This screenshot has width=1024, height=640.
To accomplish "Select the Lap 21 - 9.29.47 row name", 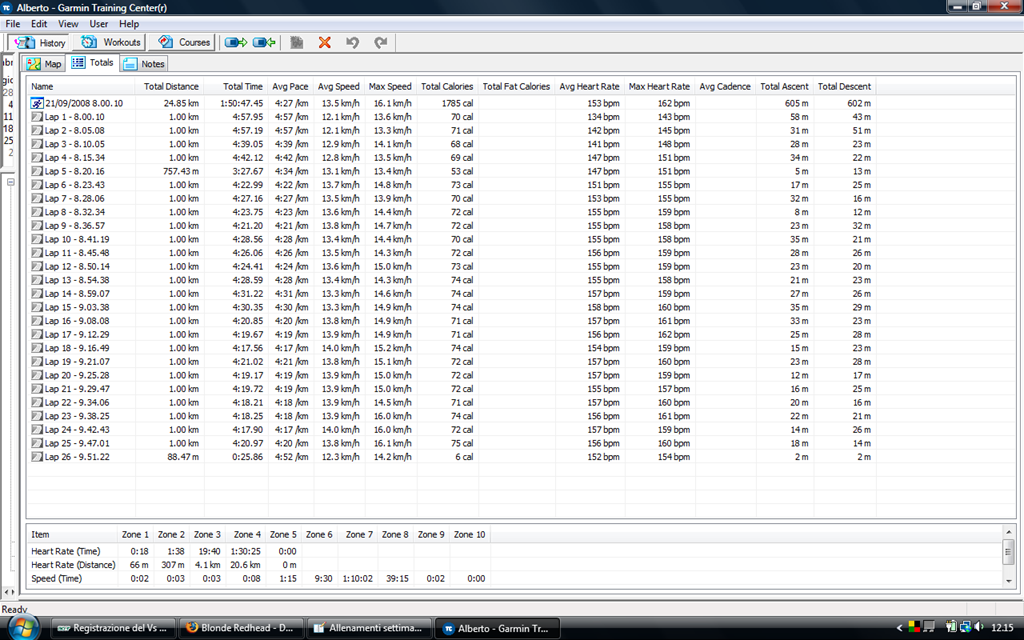I will [x=77, y=389].
